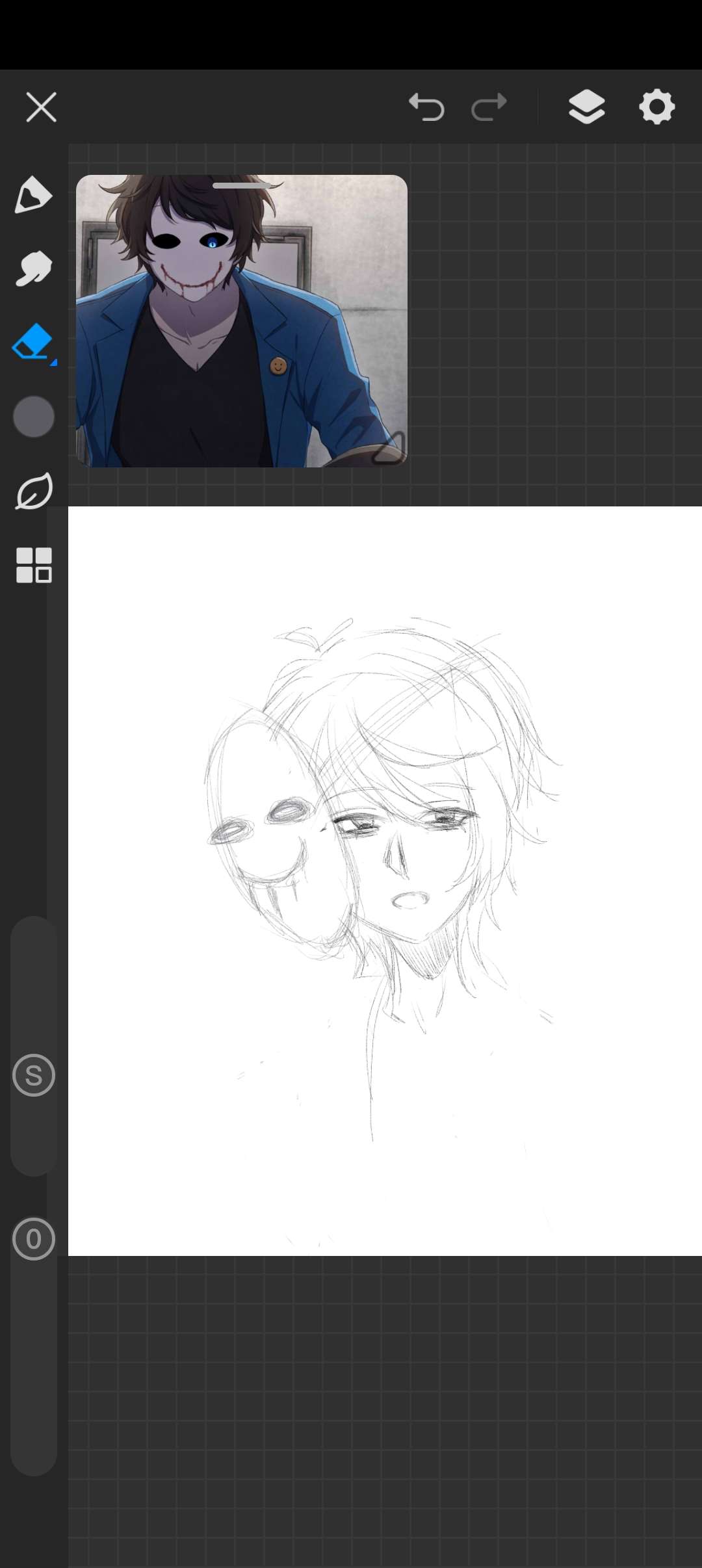702x1568 pixels.
Task: Undo the last stroke
Action: click(x=426, y=107)
